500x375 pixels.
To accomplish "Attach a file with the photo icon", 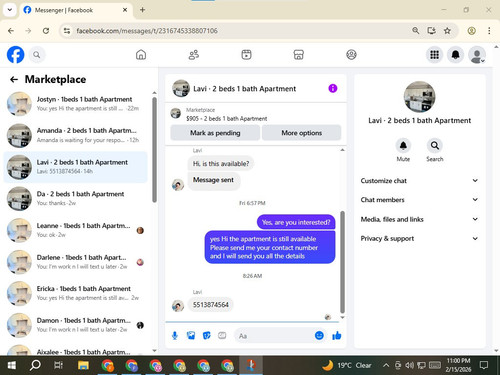I will [x=191, y=336].
